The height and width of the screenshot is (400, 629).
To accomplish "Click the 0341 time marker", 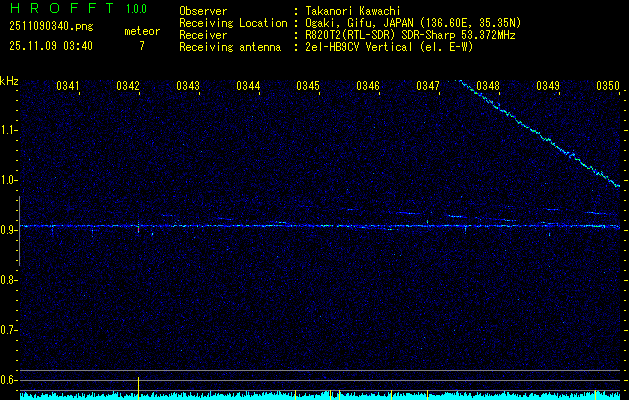I will coord(69,87).
